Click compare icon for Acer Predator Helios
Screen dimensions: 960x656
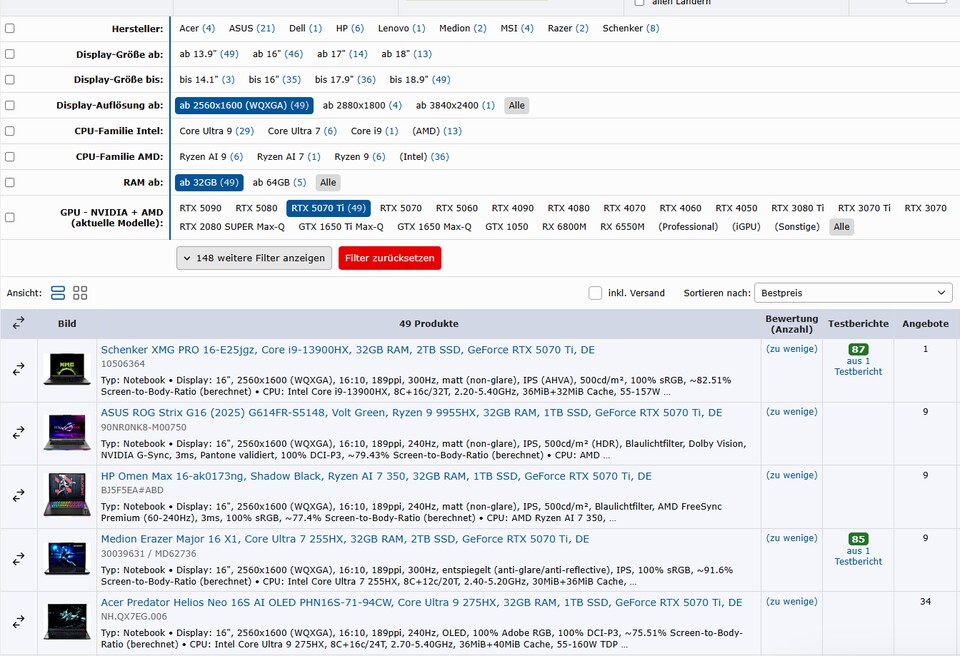[x=18, y=622]
